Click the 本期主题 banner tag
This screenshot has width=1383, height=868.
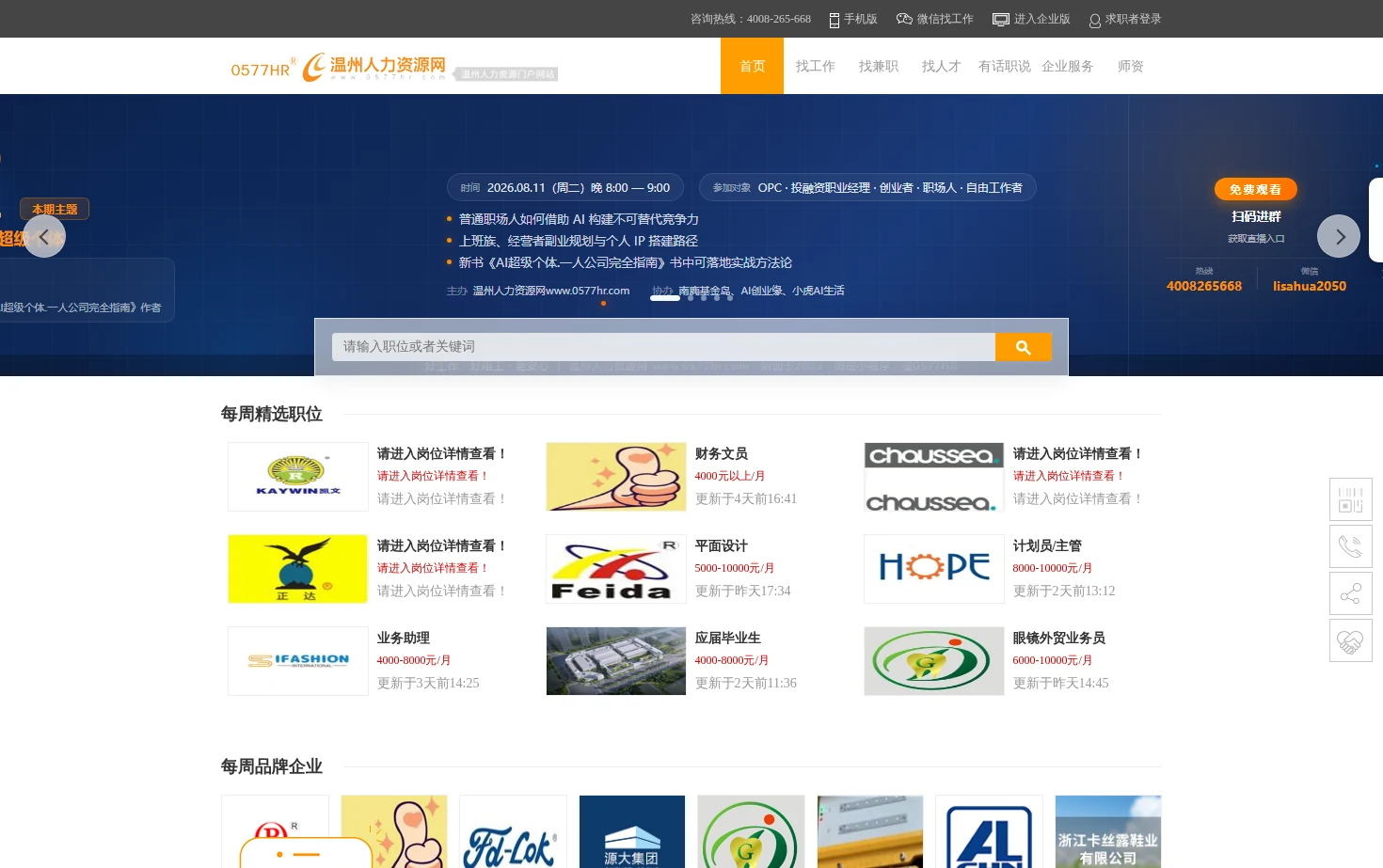pyautogui.click(x=55, y=209)
